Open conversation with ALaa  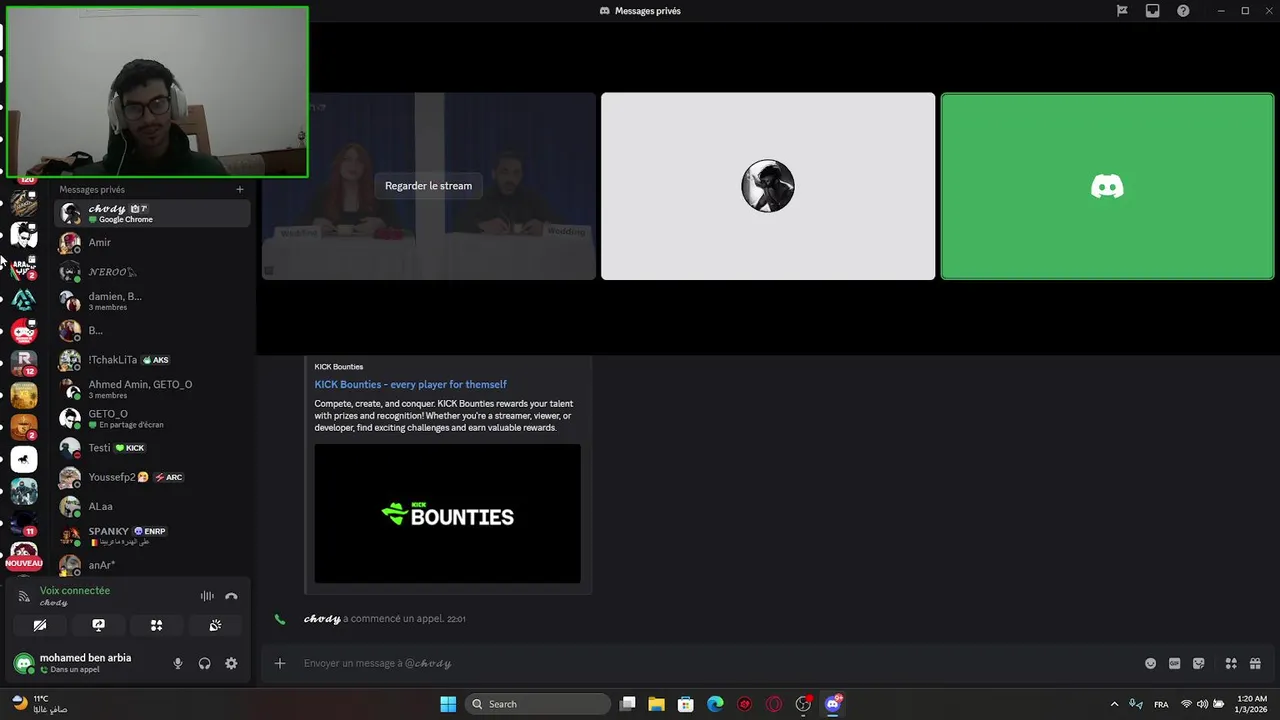pyautogui.click(x=152, y=506)
